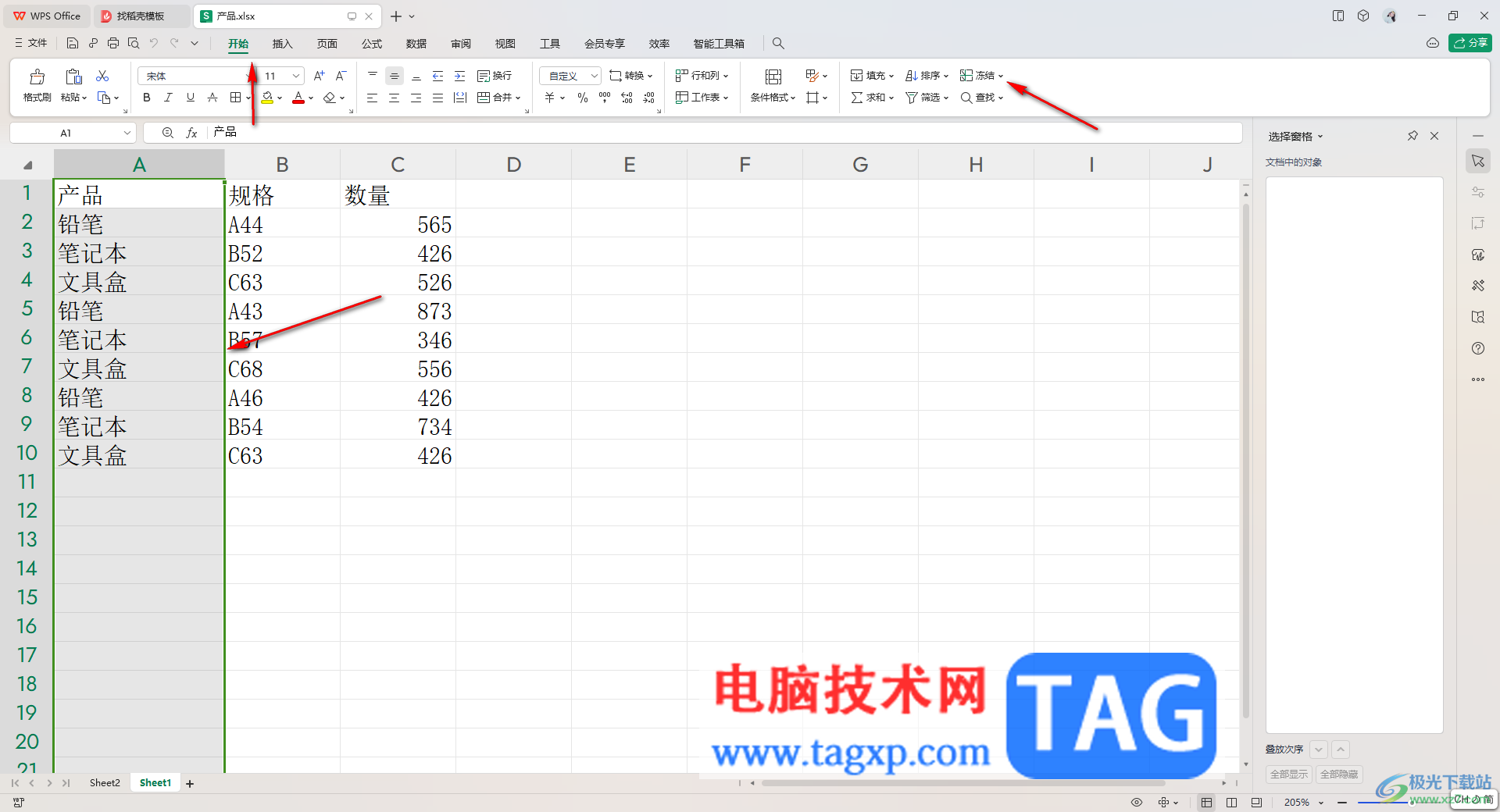This screenshot has height=812, width=1500.
Task: Apply the red font color
Action: [x=298, y=98]
